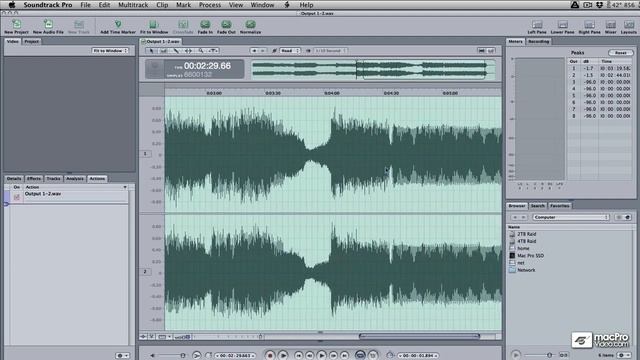Open the Project tab
Viewport: 640px width, 360px height.
point(31,41)
